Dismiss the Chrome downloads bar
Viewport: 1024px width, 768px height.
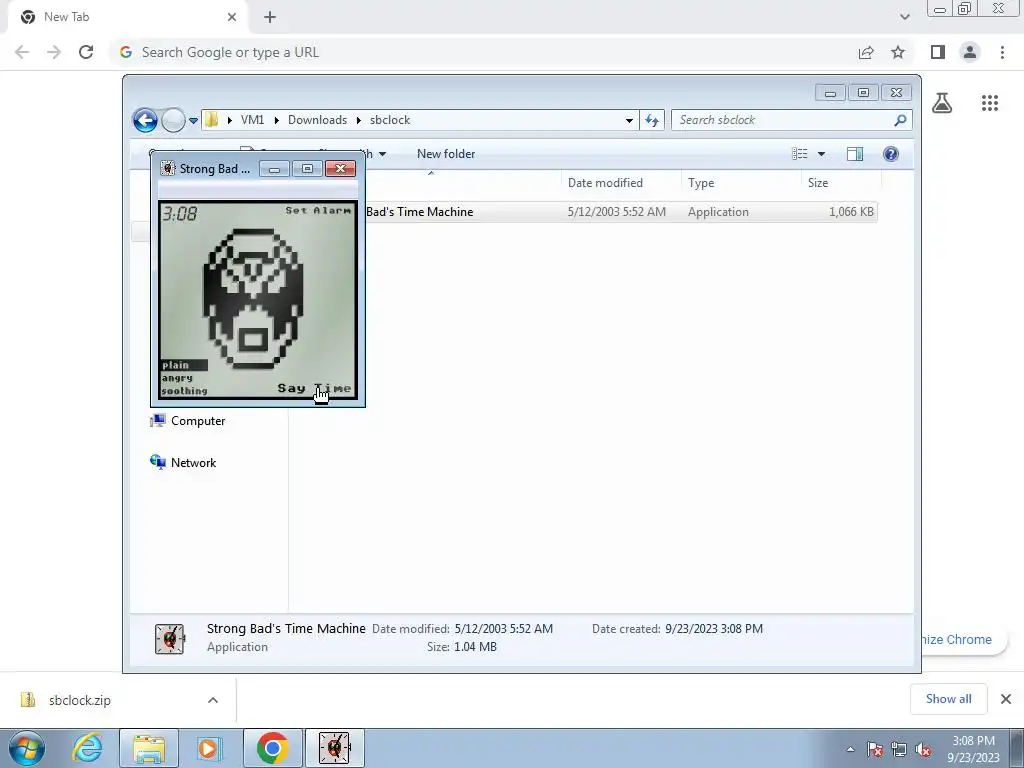coord(1006,699)
